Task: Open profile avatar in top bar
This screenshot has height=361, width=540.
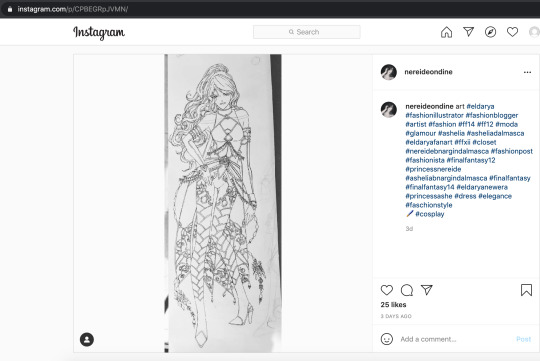Action: click(534, 32)
